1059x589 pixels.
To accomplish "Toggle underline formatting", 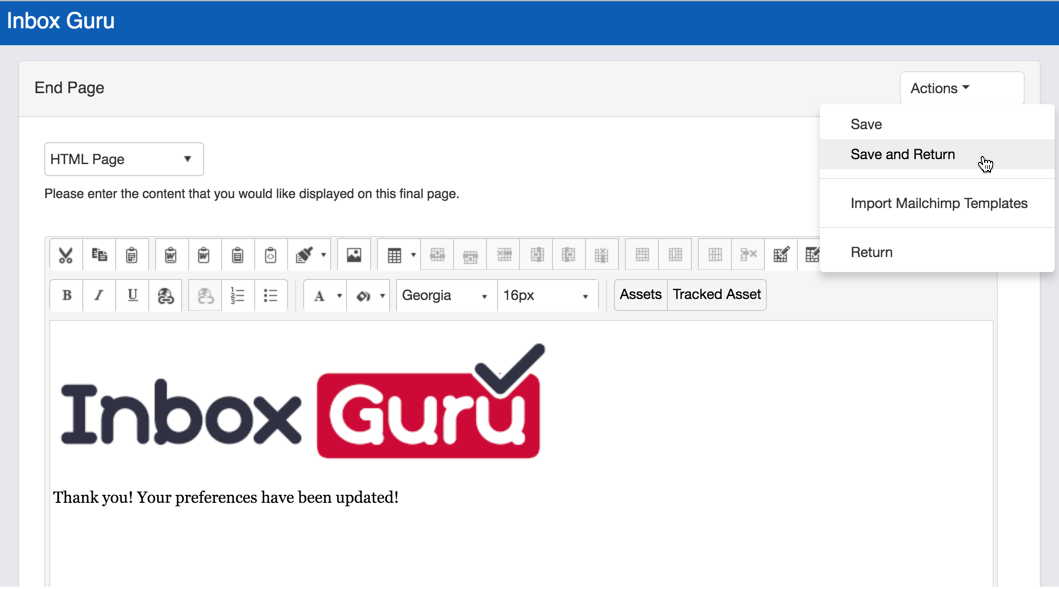I will pos(132,295).
